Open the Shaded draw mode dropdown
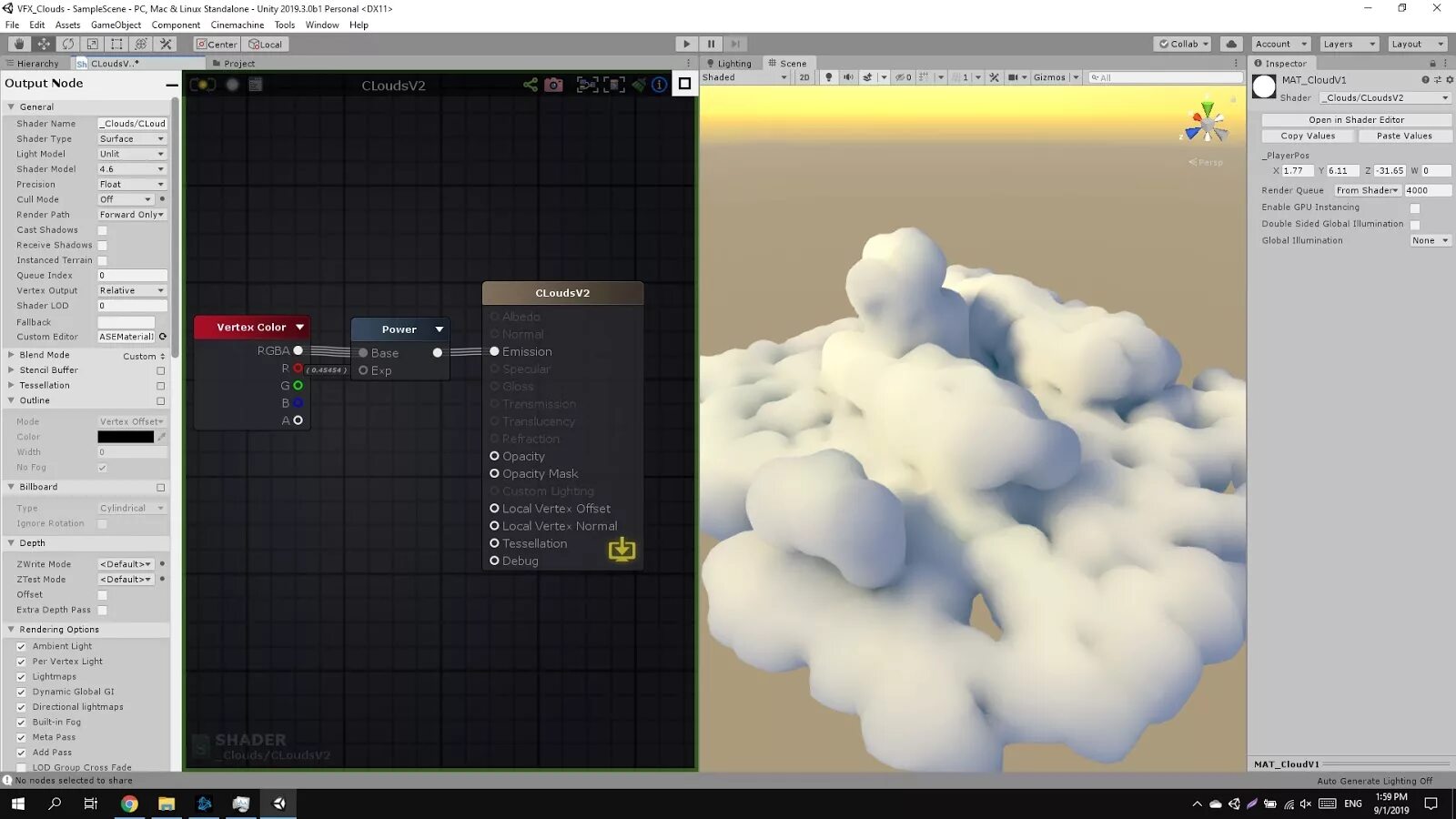Screen dimensions: 1456x819 point(744,77)
